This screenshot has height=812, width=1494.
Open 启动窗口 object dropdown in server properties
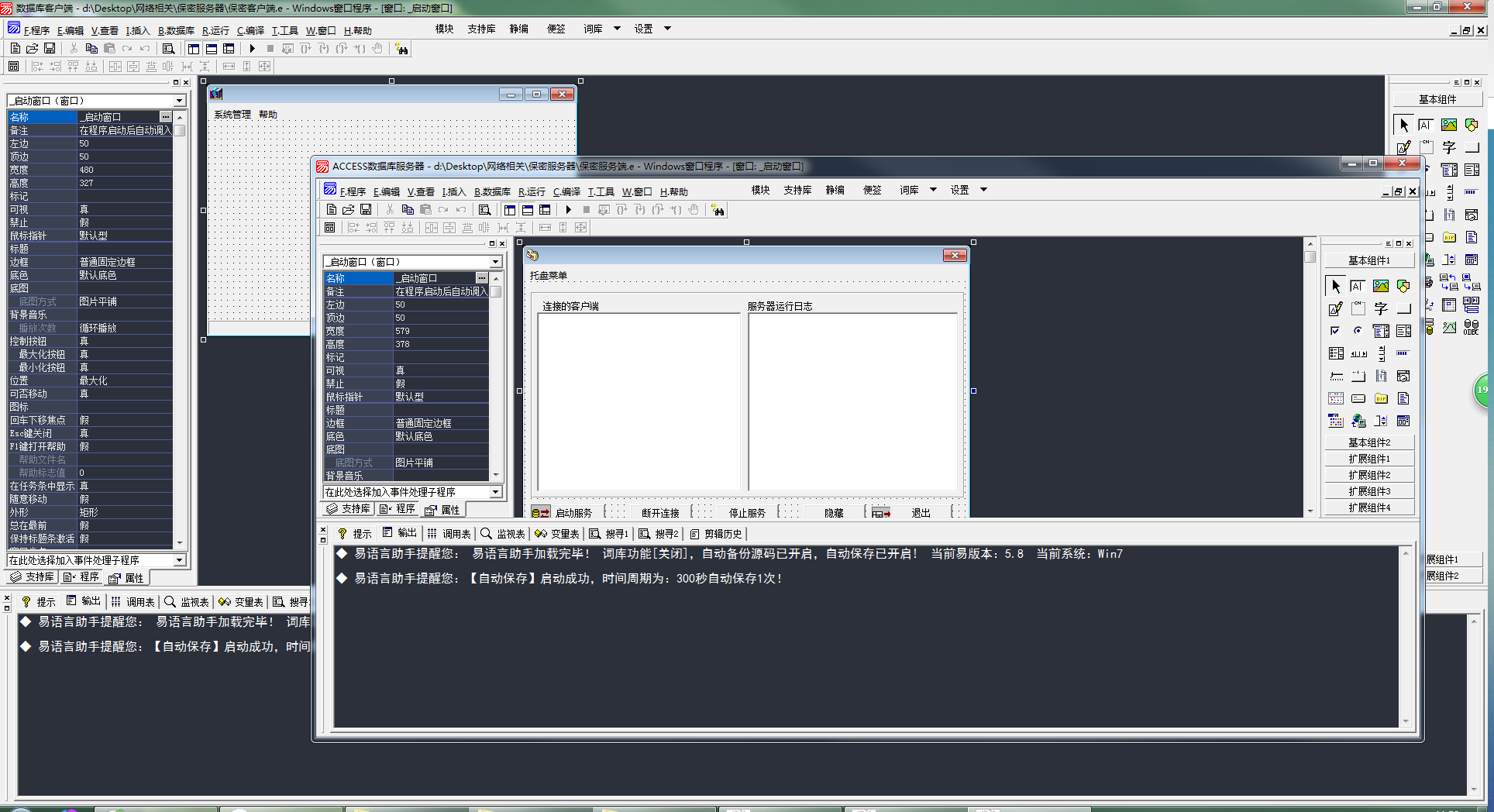click(496, 262)
